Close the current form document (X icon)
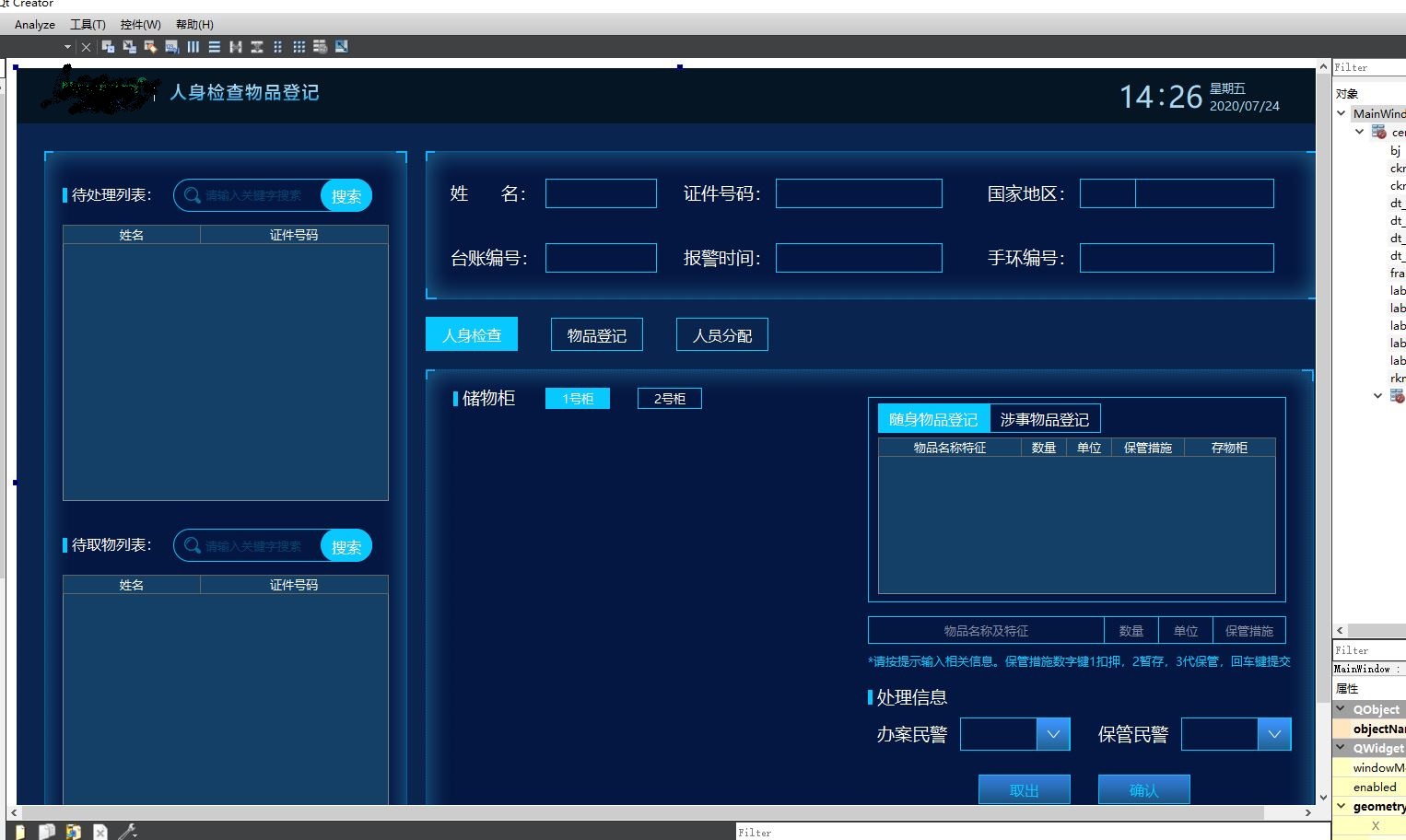1406x840 pixels. coord(86,47)
